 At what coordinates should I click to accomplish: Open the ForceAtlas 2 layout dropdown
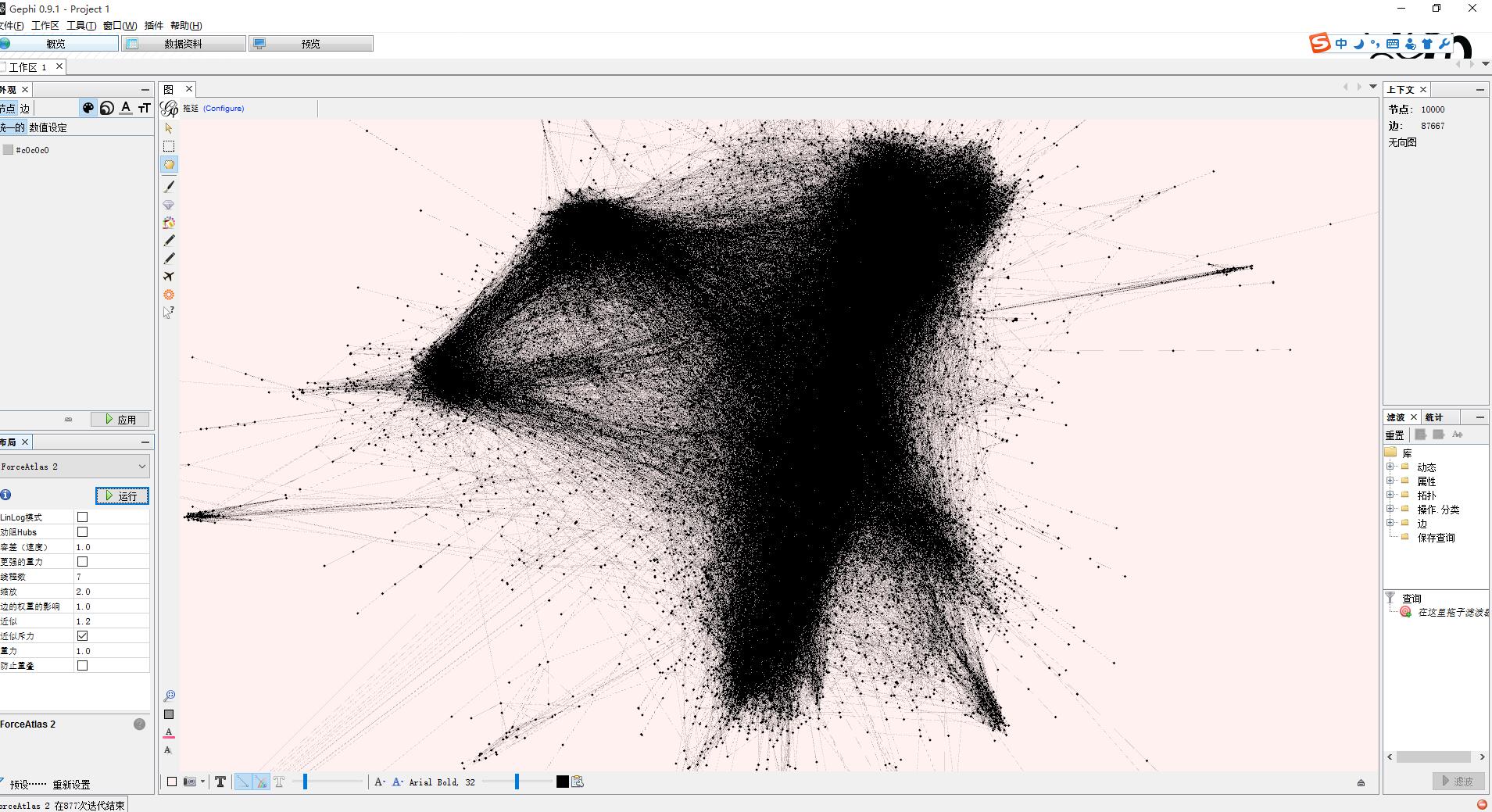click(x=75, y=467)
